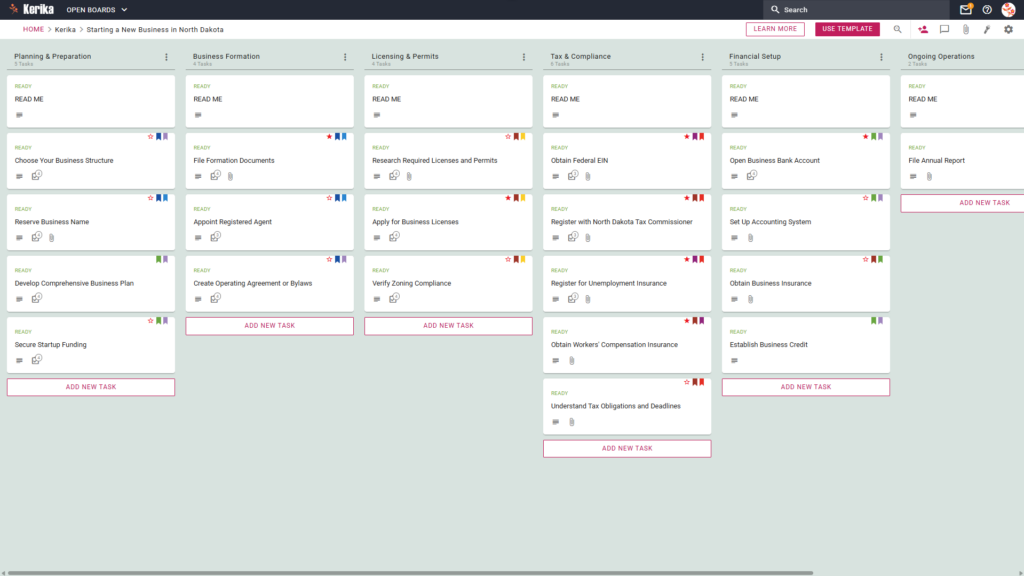Image resolution: width=1024 pixels, height=576 pixels.
Task: Open attachment icon on Reserve Business Name
Action: click(52, 238)
